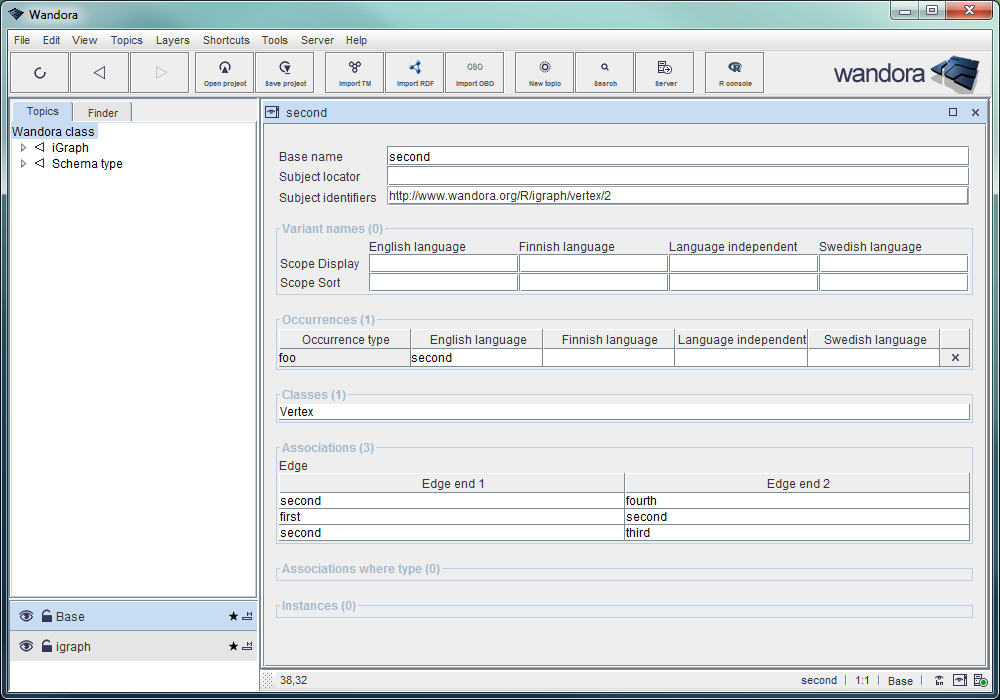Toggle the lock on the igraph layer
Viewport: 1000px width, 700px height.
[46, 647]
